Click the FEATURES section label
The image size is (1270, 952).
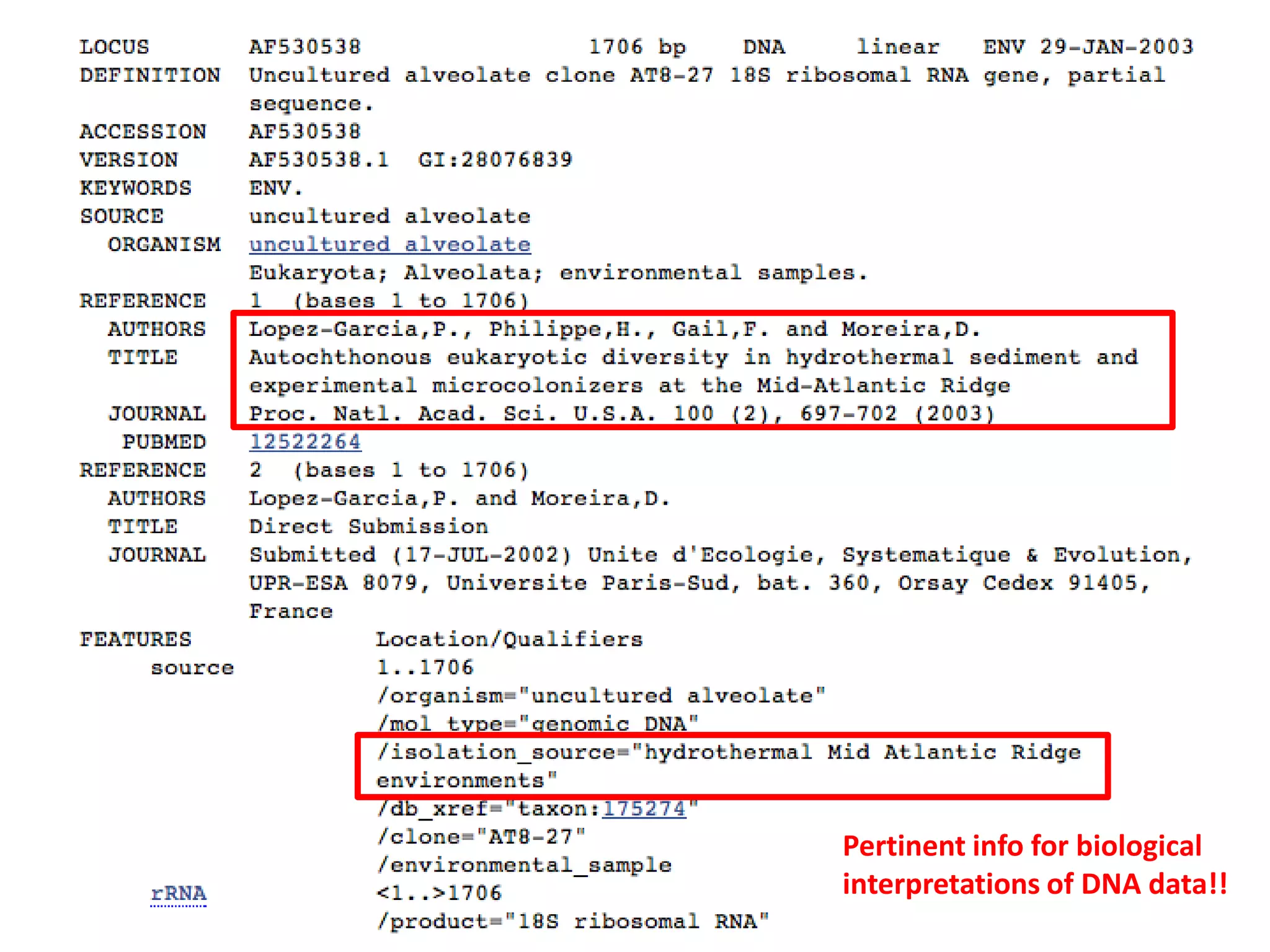click(135, 640)
